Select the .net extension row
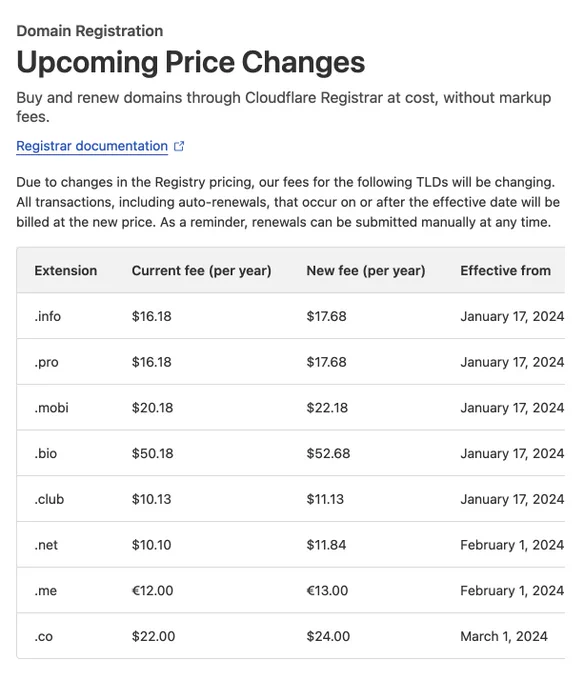584x680 pixels. pyautogui.click(x=290, y=545)
